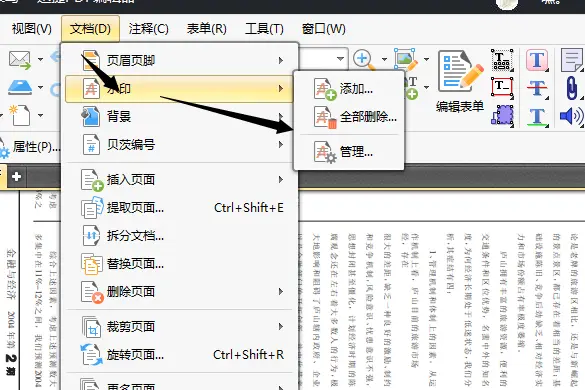The width and height of the screenshot is (585, 390).
Task: Click the manage watermarks gear icon
Action: [x=325, y=152]
